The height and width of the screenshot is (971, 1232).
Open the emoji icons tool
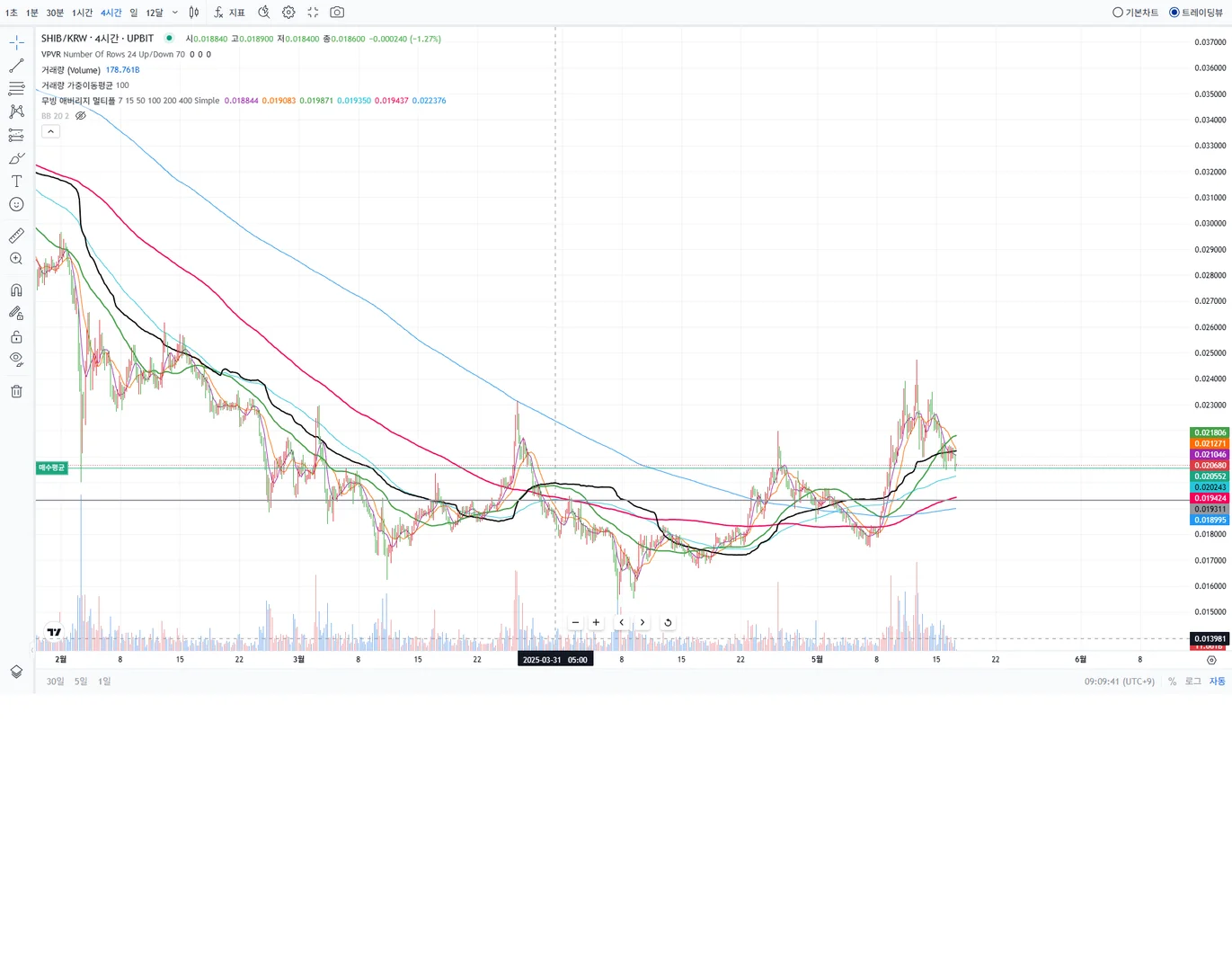coord(16,204)
